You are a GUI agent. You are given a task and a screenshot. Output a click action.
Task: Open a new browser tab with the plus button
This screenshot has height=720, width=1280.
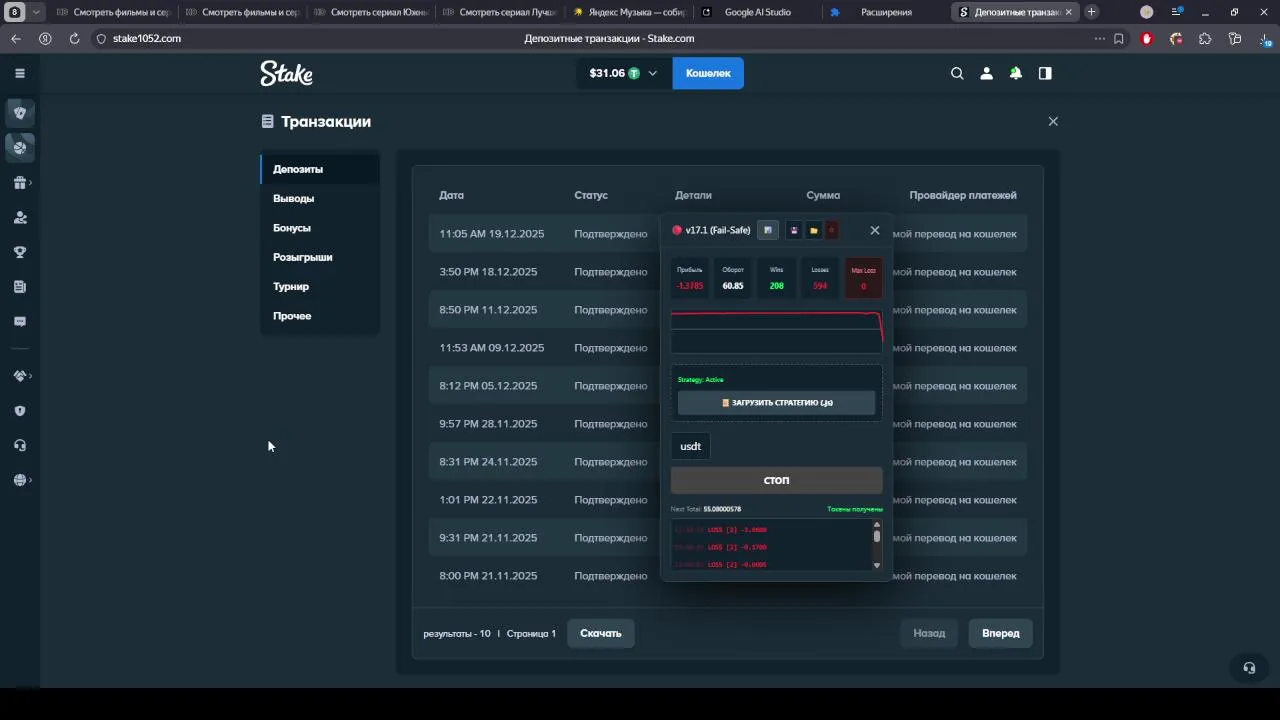1091,12
